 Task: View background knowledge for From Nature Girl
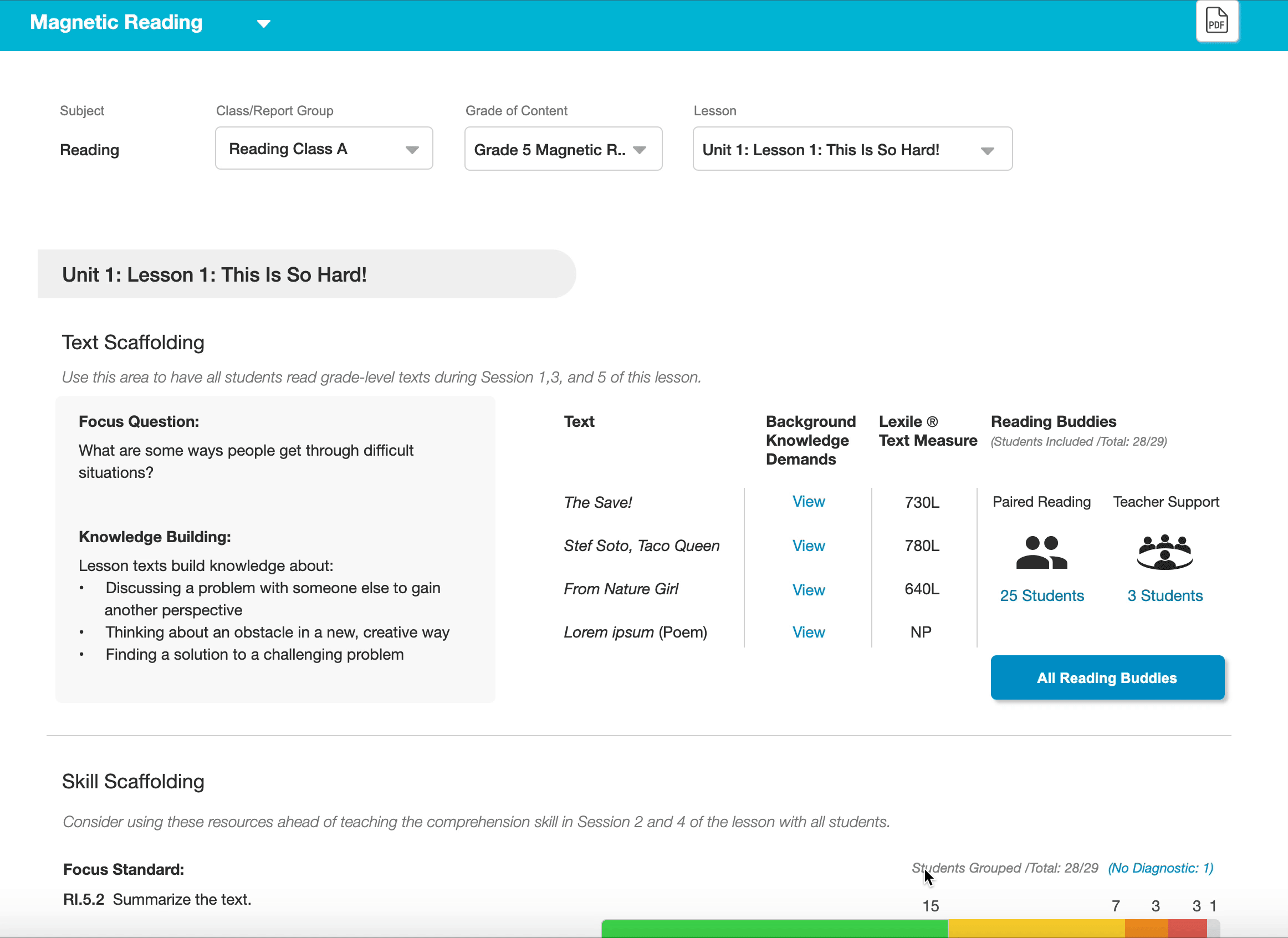coord(808,590)
